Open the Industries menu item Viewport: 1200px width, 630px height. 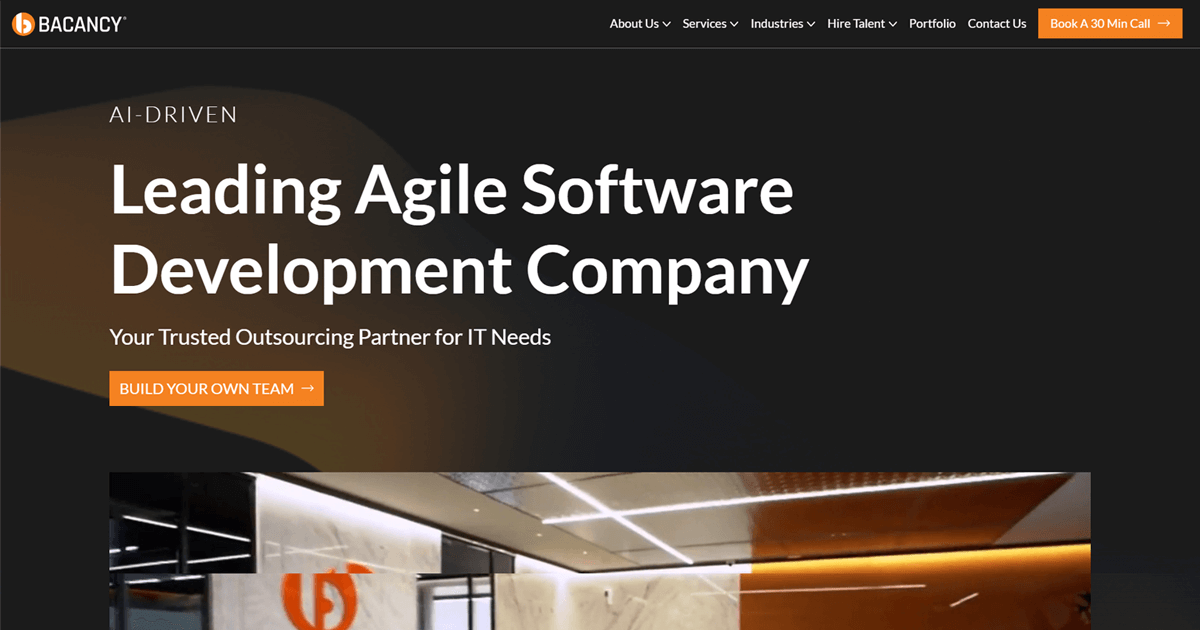[x=776, y=24]
